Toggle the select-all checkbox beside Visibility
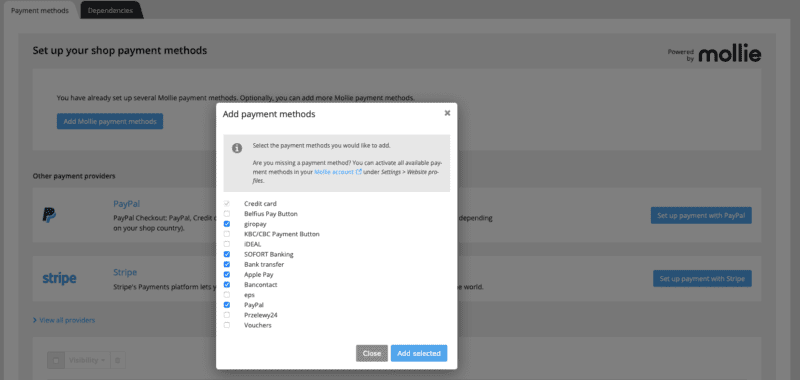 56,360
